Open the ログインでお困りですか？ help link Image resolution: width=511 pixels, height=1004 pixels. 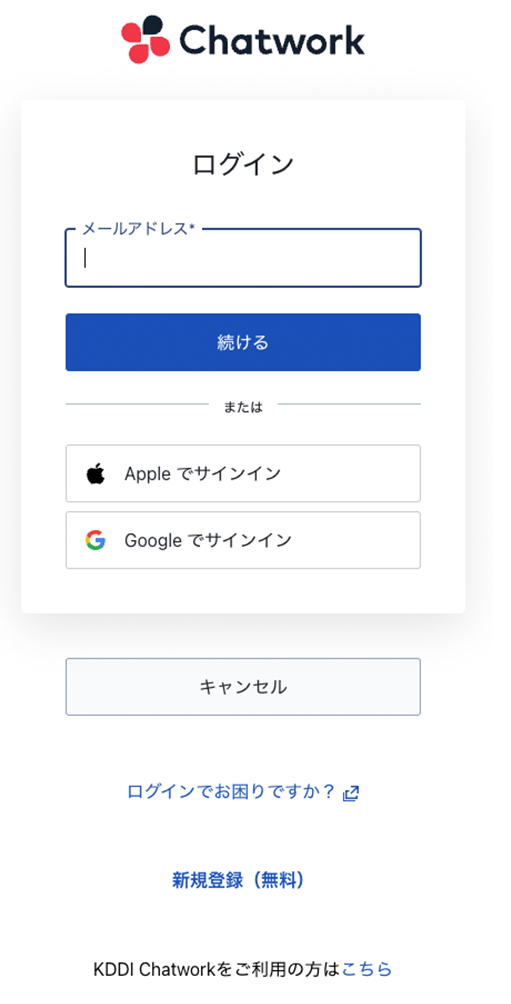[x=232, y=792]
